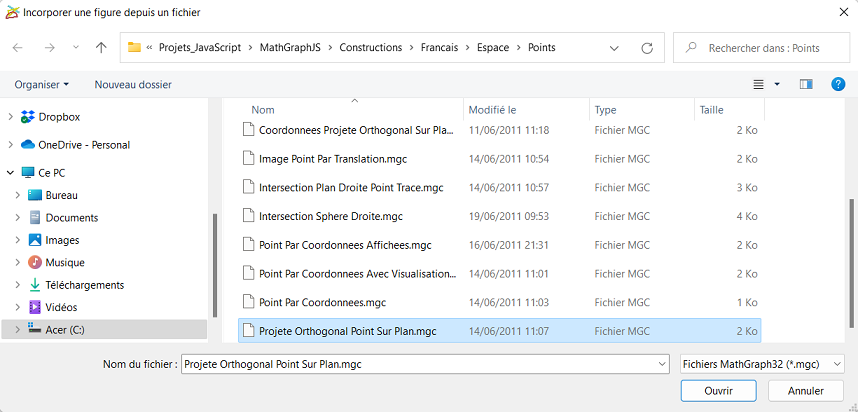Click the Nom du fichier input field
Image resolution: width=858 pixels, height=412 pixels.
[425, 364]
